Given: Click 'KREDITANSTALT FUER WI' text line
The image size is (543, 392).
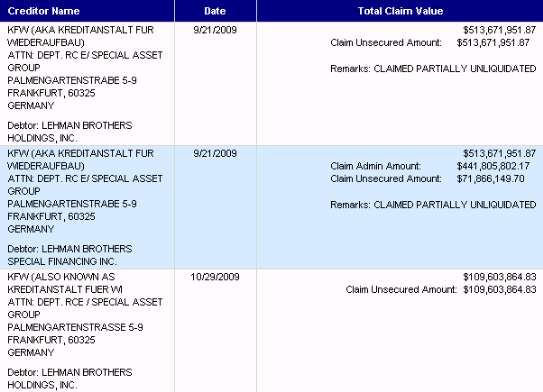Looking at the screenshot, I should tap(65, 289).
